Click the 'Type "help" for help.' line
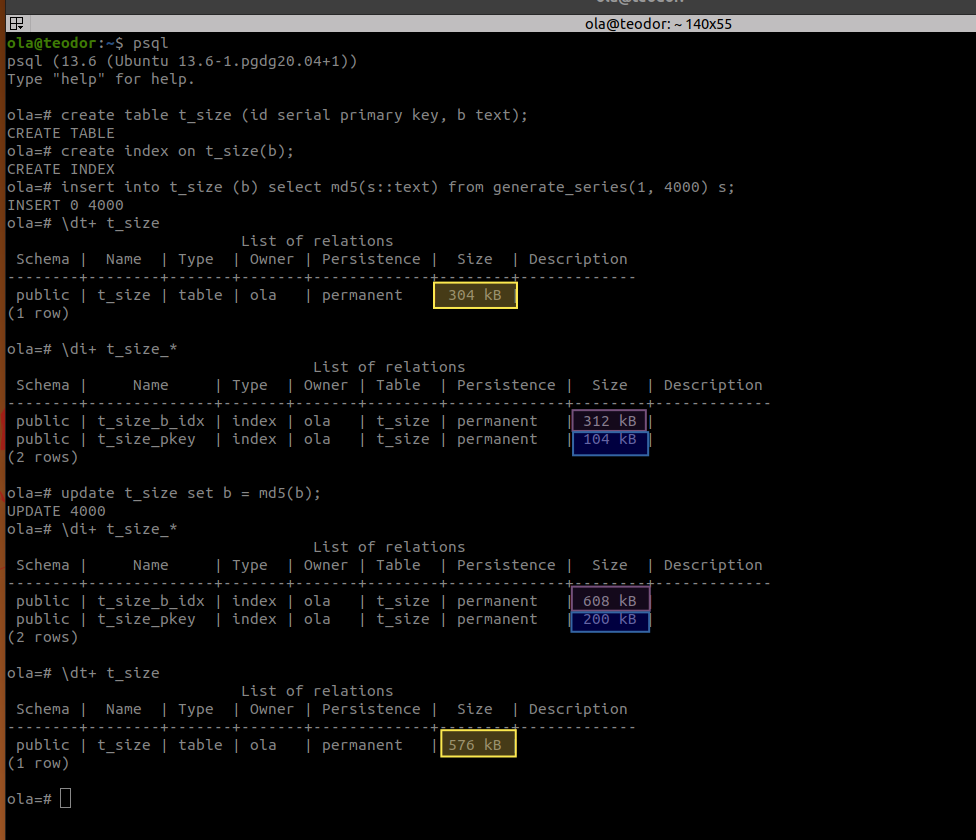This screenshot has height=840, width=976. pos(101,79)
